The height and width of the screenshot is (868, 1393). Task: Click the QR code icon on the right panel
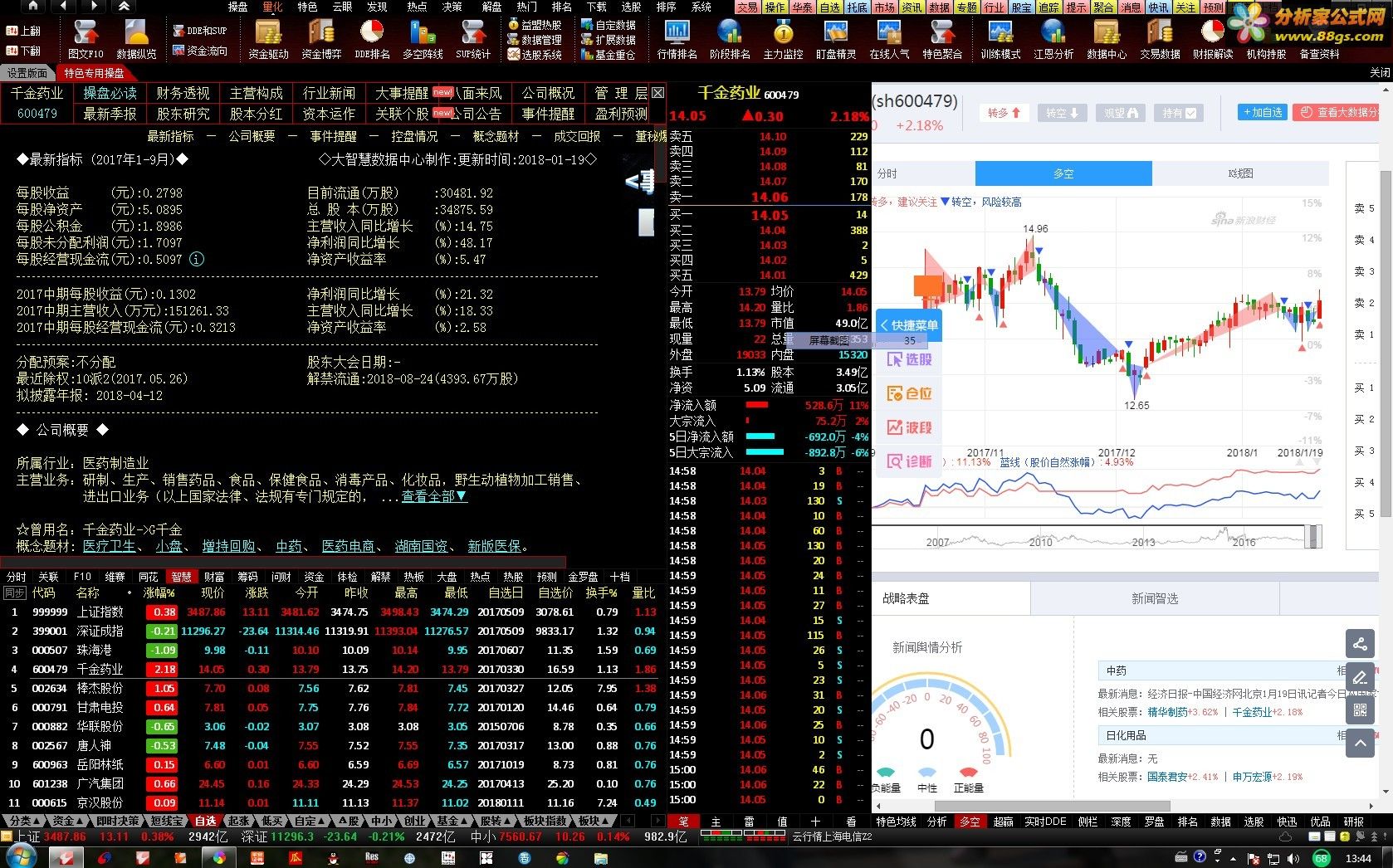1360,710
